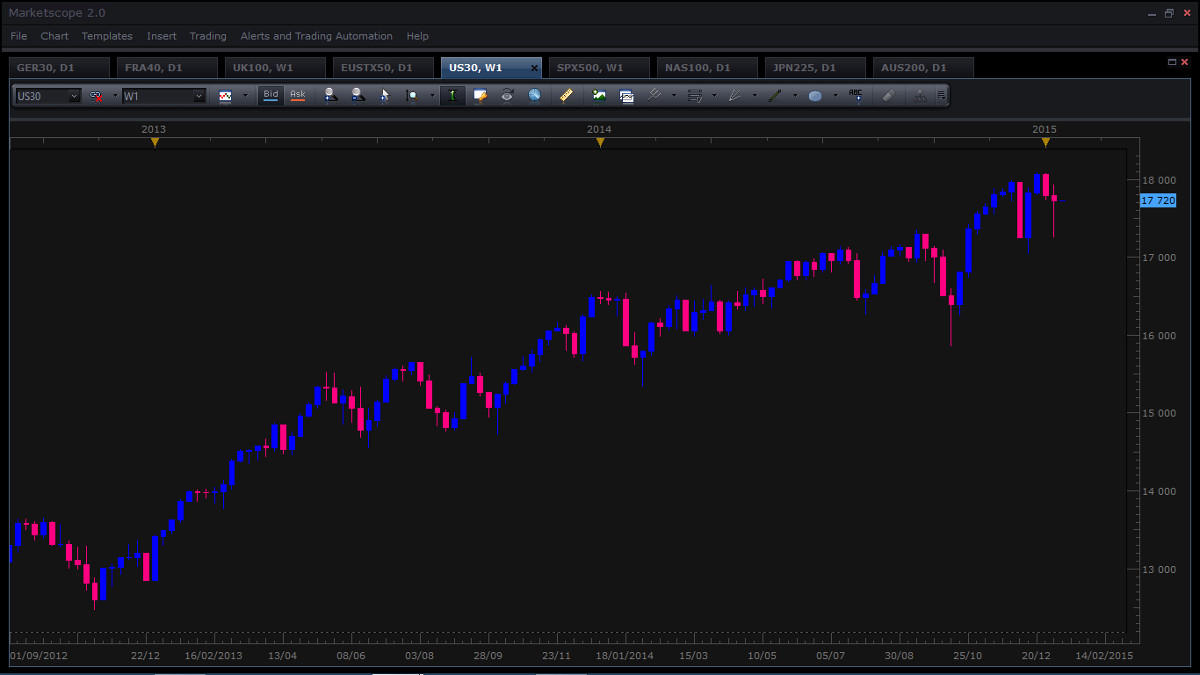Expand the line tool dropdown arrow
Image resolution: width=1200 pixels, height=675 pixels.
795,96
